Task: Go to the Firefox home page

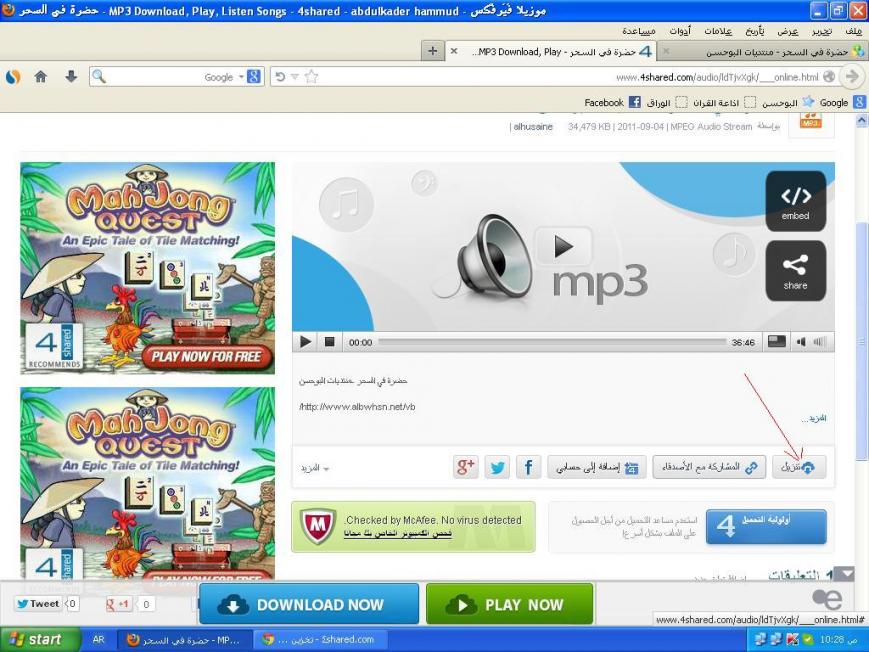Action: click(41, 77)
